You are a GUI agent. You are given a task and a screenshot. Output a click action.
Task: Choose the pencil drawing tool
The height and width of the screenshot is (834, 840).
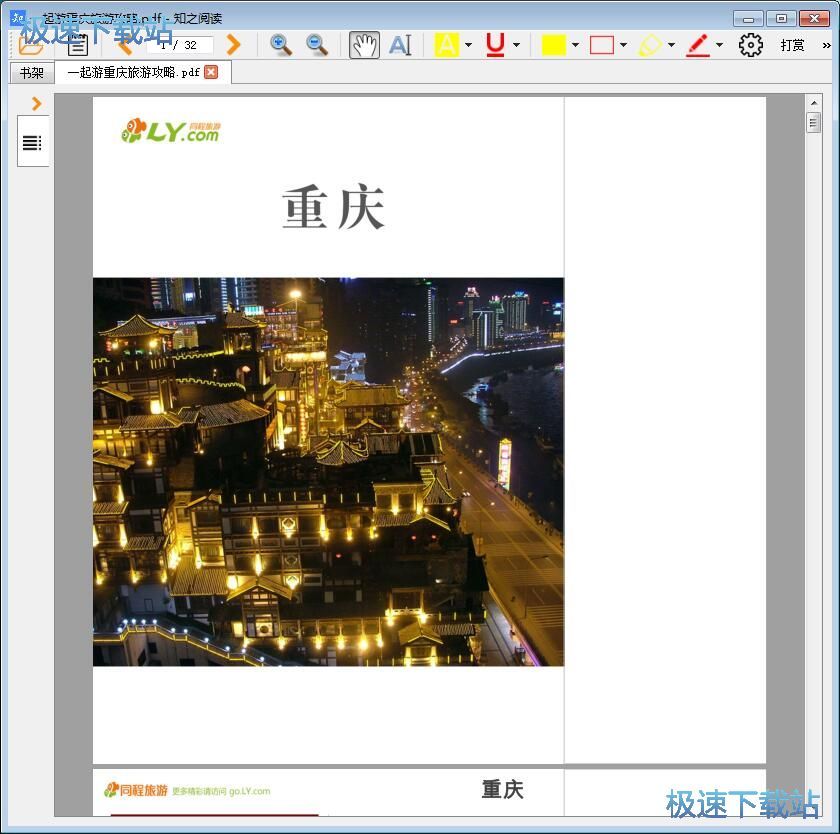699,44
